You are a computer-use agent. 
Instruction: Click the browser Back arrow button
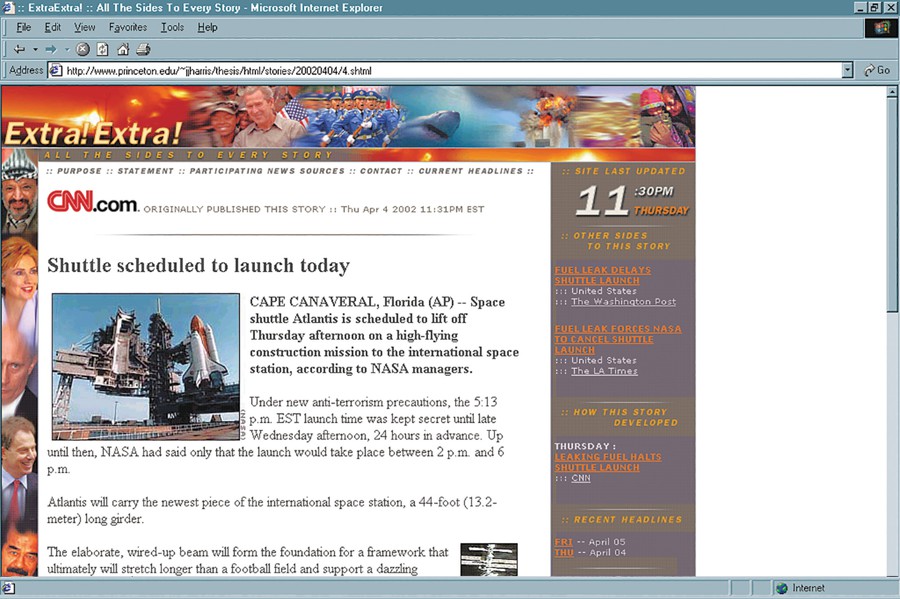[19, 49]
